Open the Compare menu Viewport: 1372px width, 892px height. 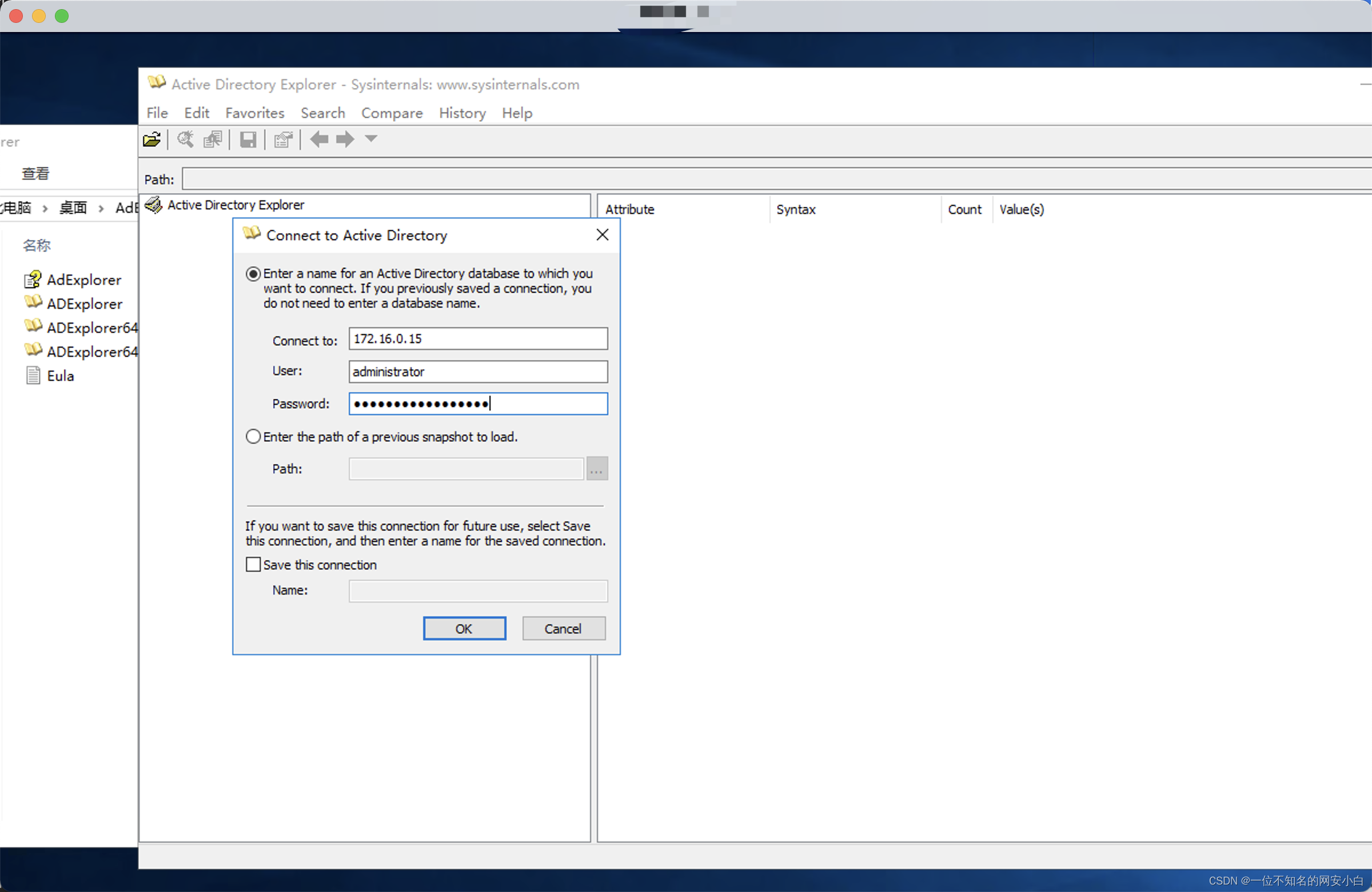point(392,113)
